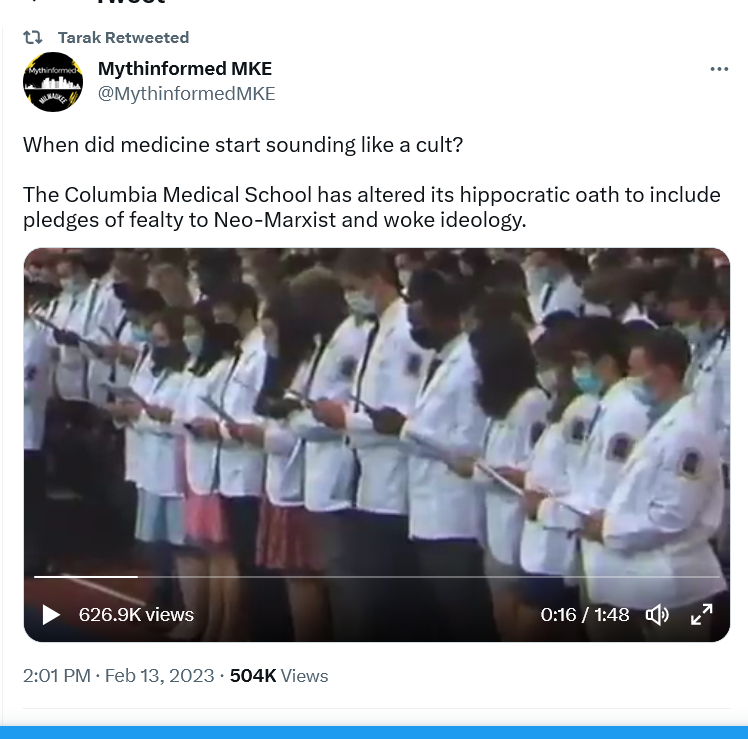
Task: Click the Mythinformed MKE display name
Action: pos(185,69)
